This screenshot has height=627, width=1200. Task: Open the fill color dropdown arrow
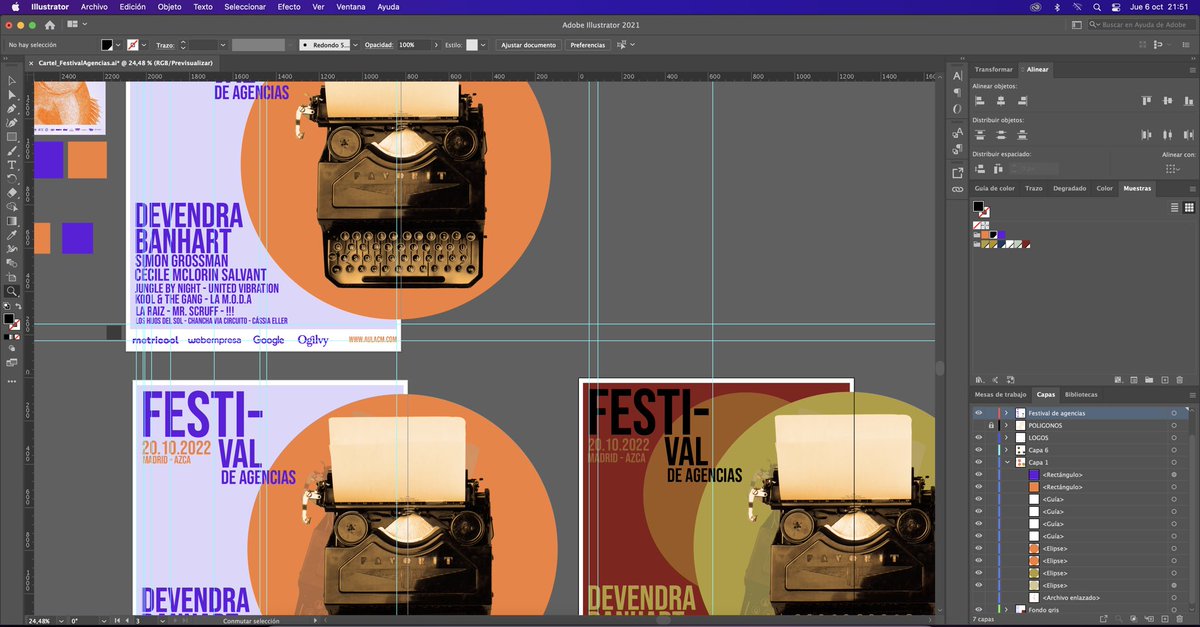(x=119, y=45)
